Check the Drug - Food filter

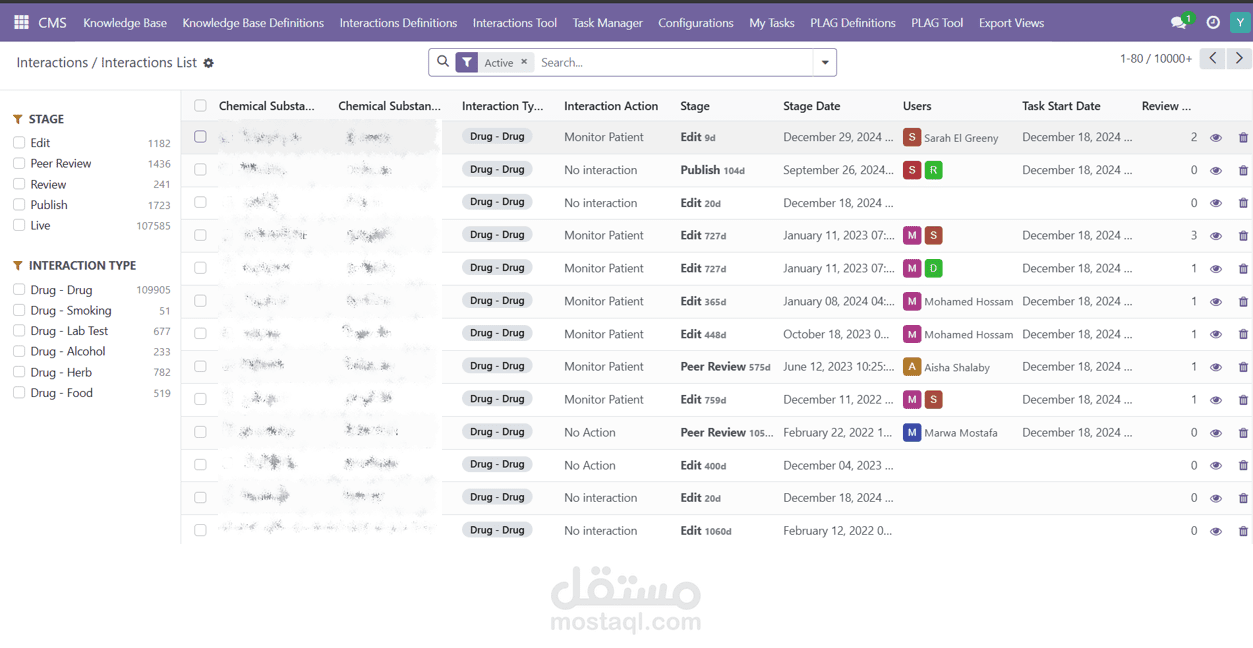coord(19,393)
